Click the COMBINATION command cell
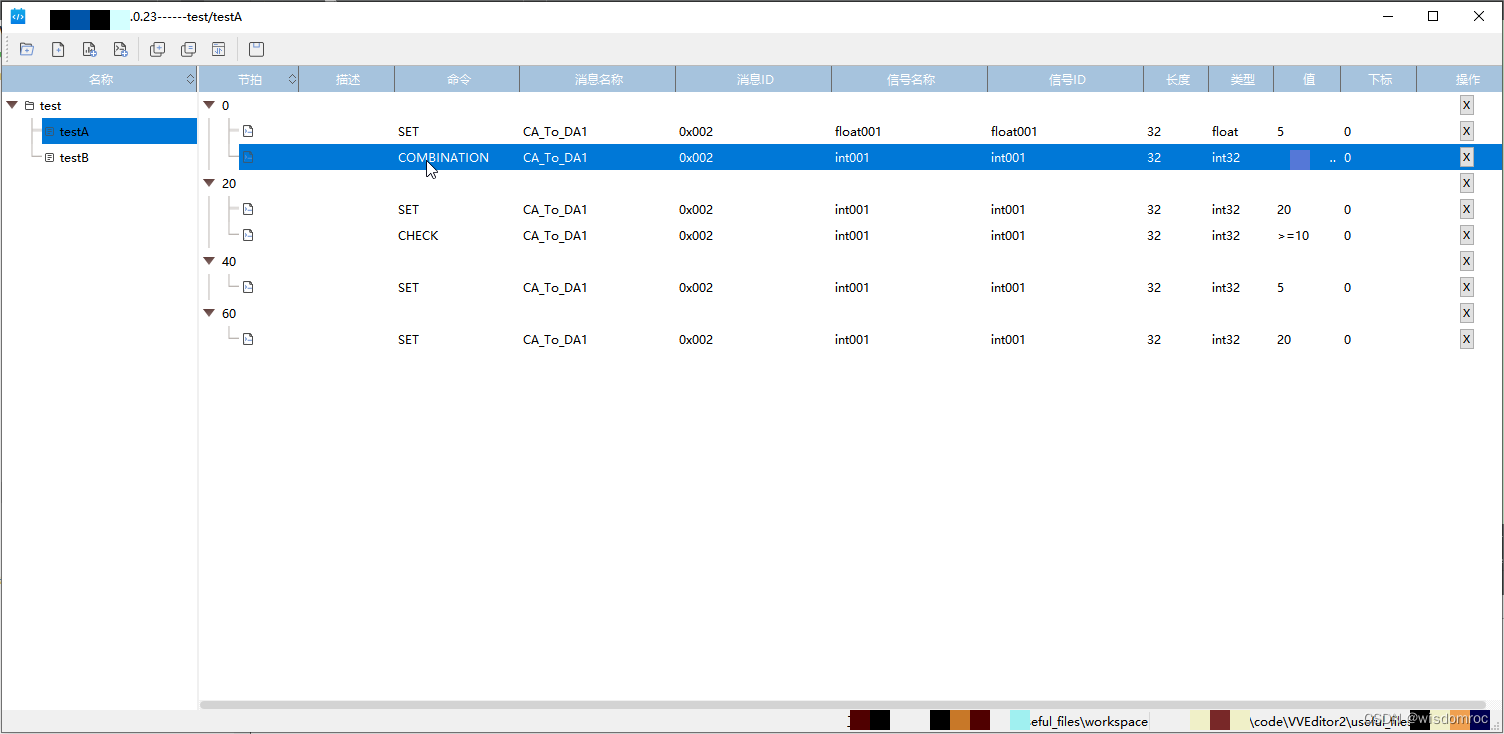 tap(443, 157)
